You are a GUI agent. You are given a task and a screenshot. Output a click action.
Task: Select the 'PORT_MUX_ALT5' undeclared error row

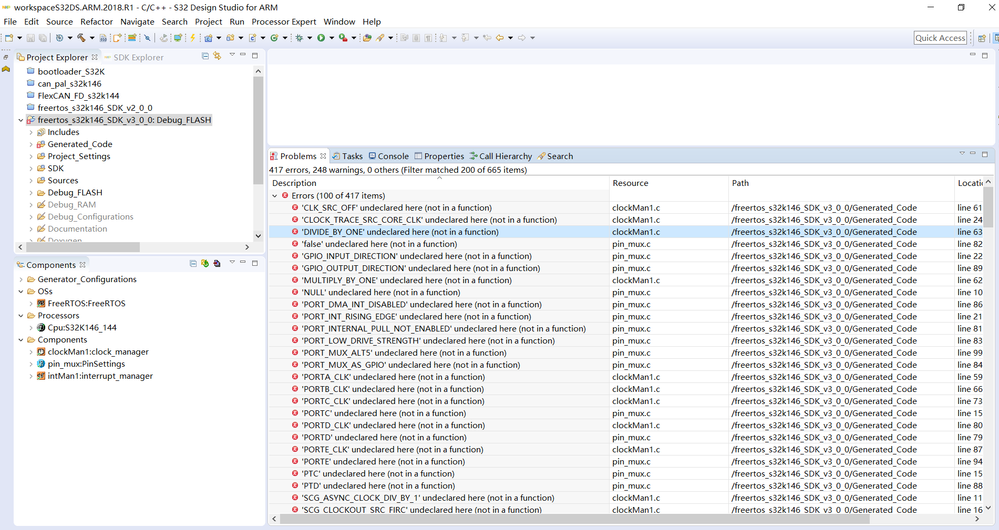click(x=627, y=353)
